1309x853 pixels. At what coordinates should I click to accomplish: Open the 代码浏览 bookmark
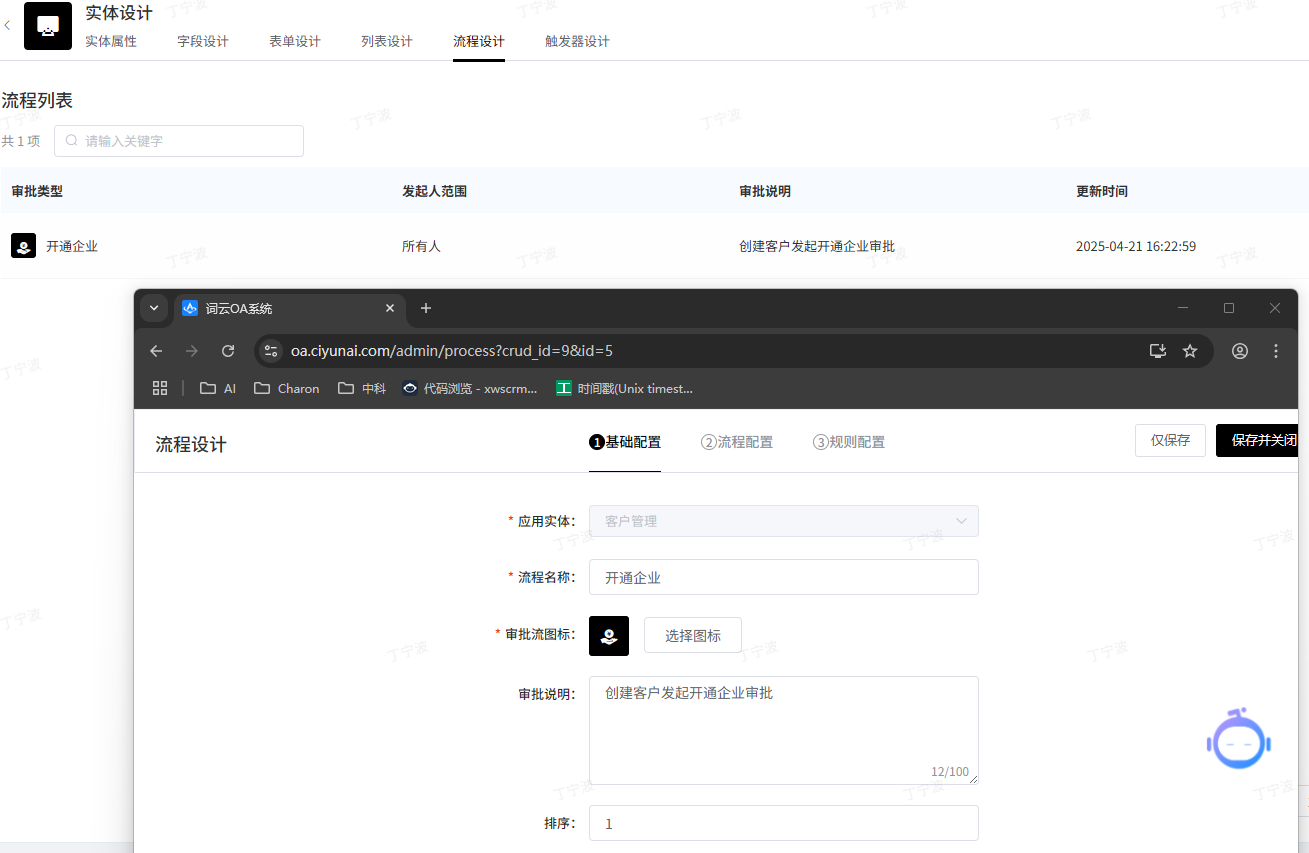click(x=470, y=388)
